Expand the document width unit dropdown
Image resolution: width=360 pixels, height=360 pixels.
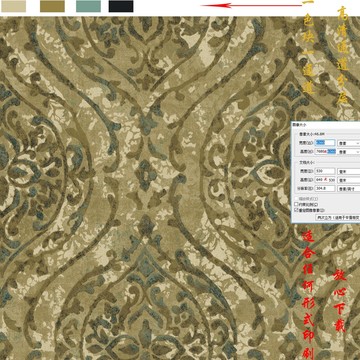[349, 171]
